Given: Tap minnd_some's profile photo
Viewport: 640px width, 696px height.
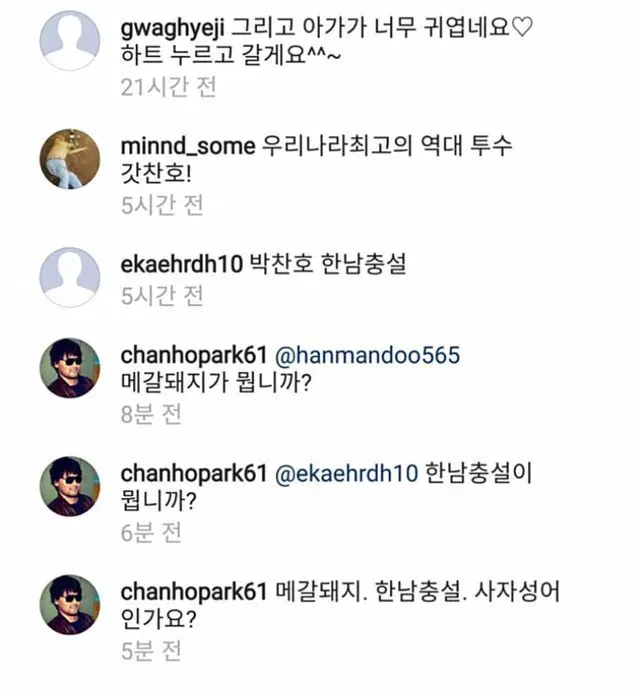Looking at the screenshot, I should (69, 160).
